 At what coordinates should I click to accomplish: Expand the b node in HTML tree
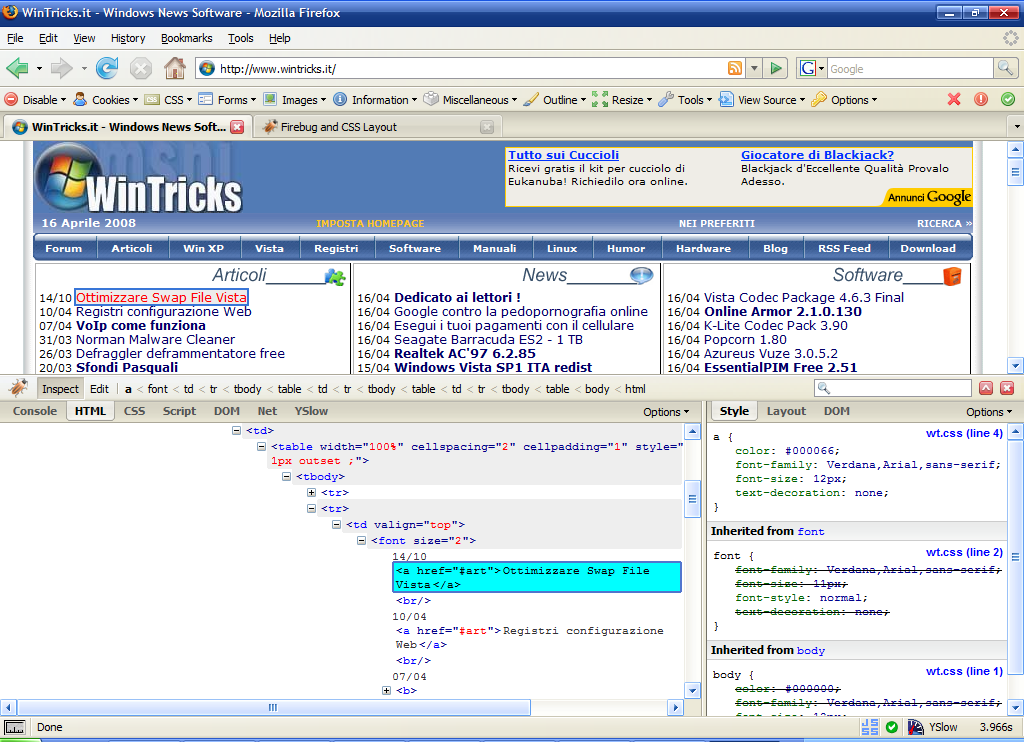click(387, 690)
